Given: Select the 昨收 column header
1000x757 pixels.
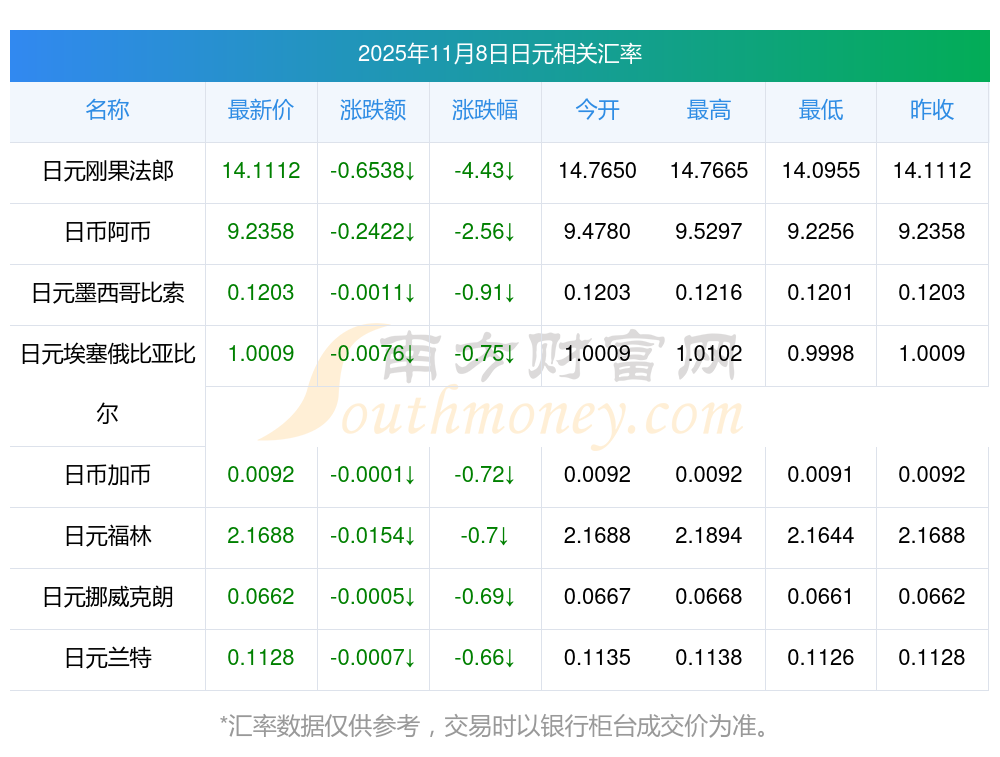Looking at the screenshot, I should [x=932, y=110].
